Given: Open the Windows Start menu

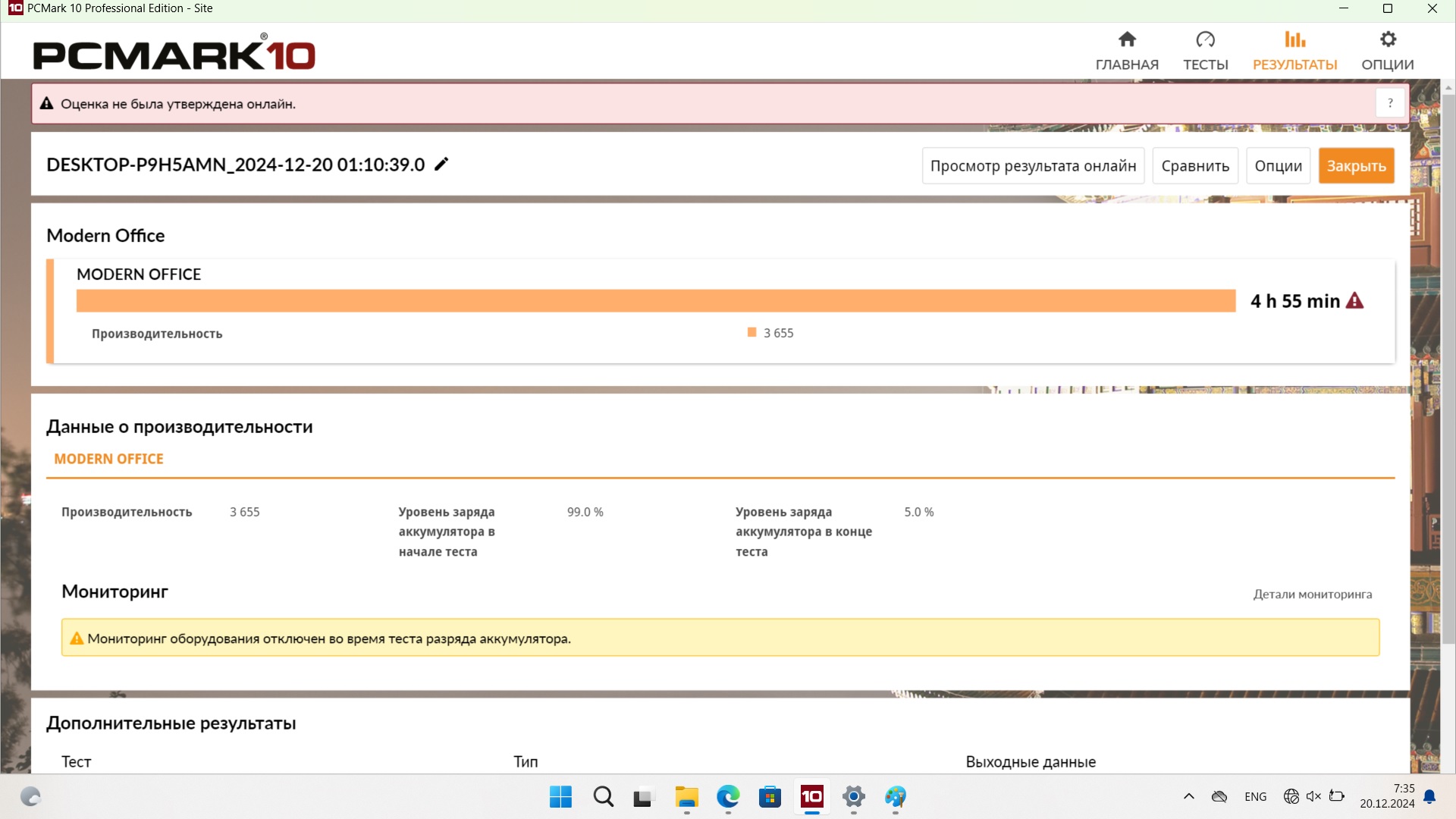Looking at the screenshot, I should tap(560, 797).
